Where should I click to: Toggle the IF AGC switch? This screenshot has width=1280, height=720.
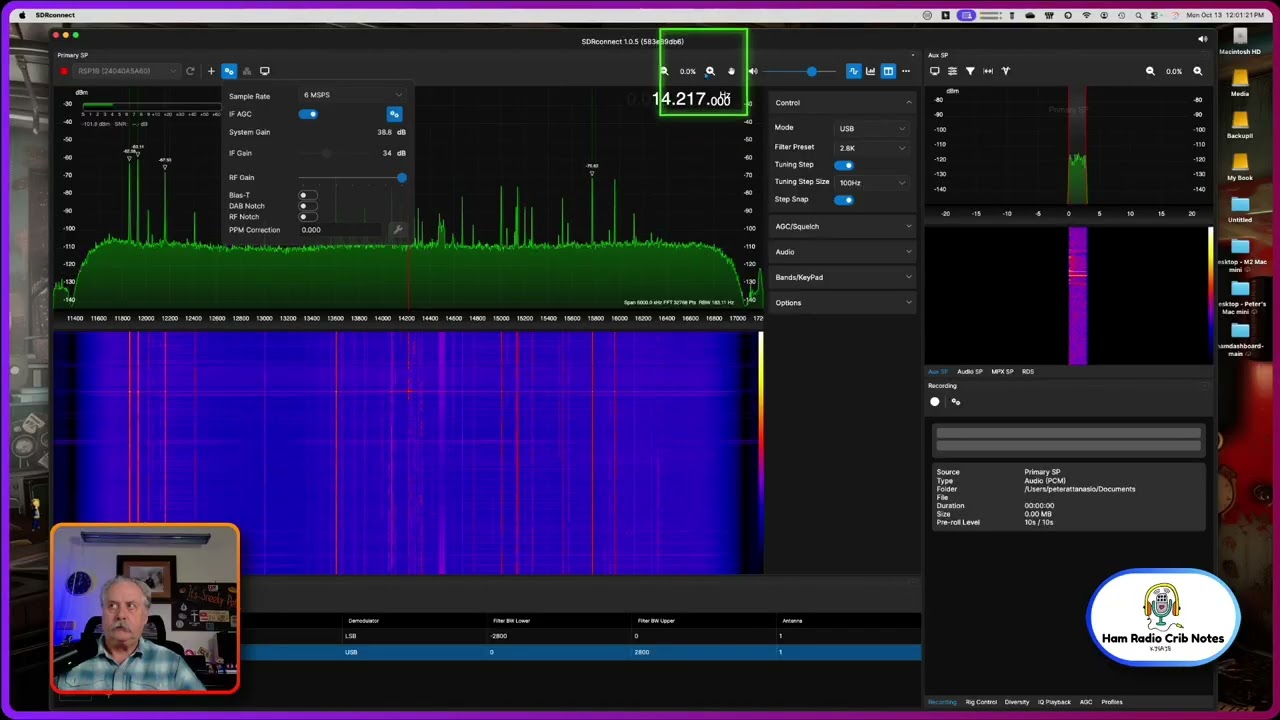coord(308,114)
